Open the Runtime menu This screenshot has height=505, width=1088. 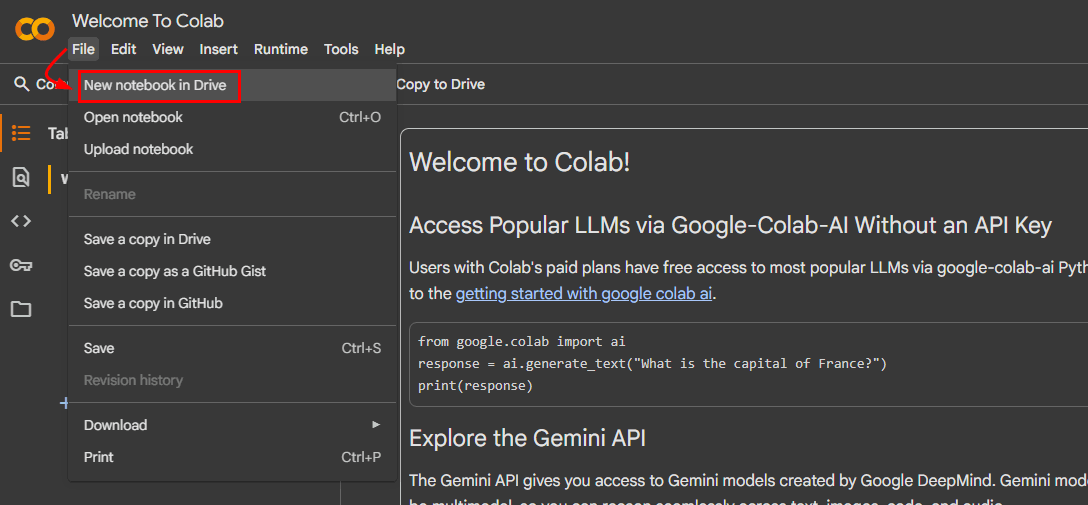coord(281,49)
